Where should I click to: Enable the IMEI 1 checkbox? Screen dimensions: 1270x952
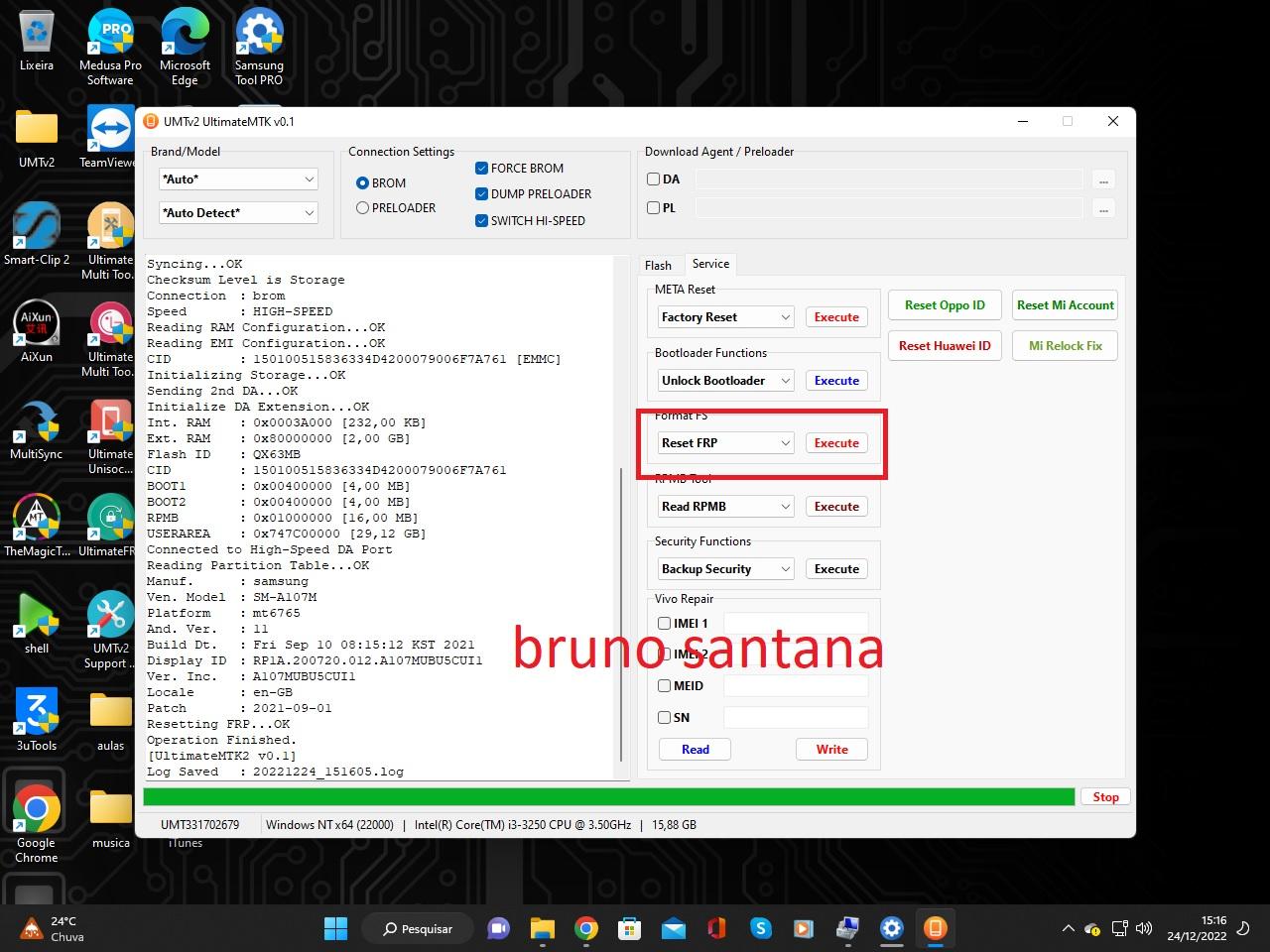pyautogui.click(x=665, y=624)
